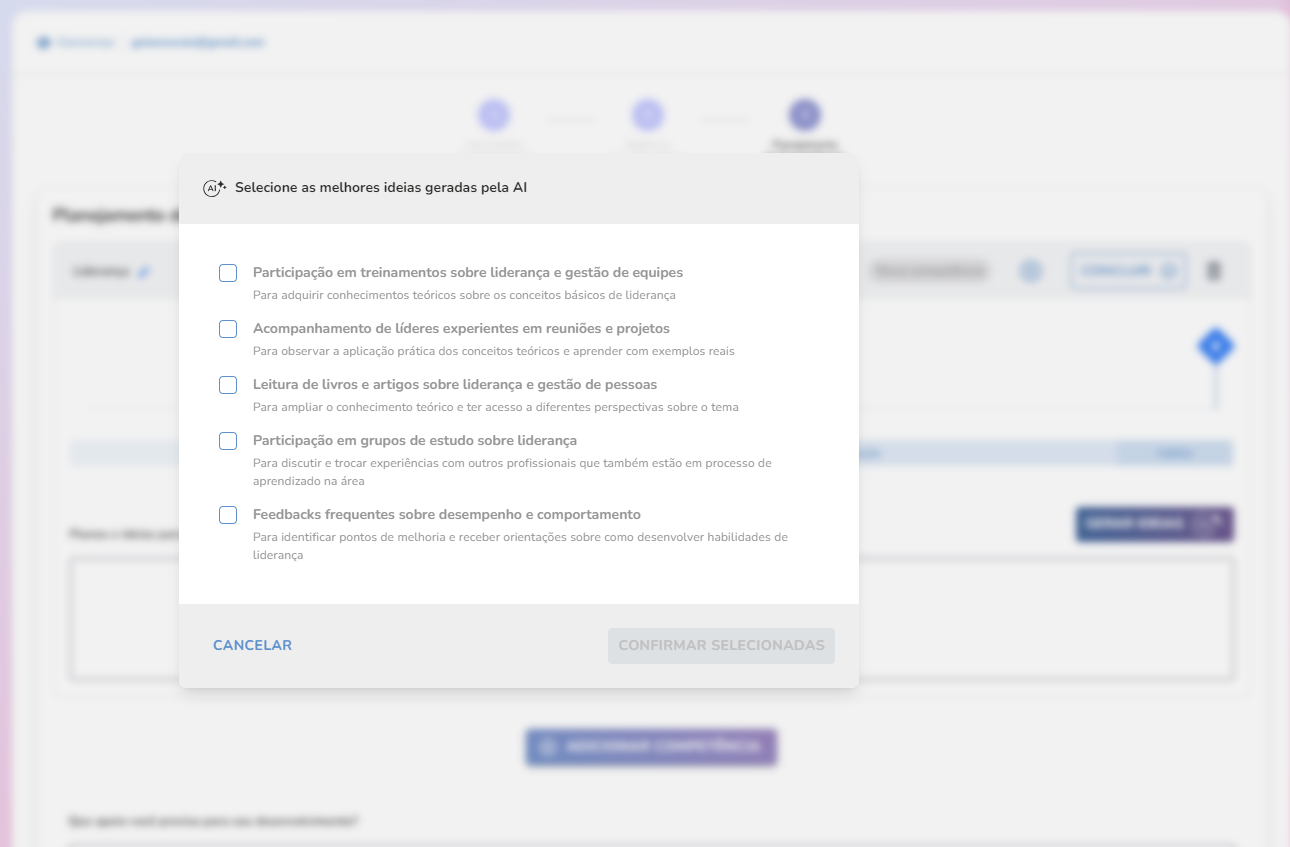The width and height of the screenshot is (1290, 847).
Task: Click the blue diamond timeline marker
Action: point(1215,346)
